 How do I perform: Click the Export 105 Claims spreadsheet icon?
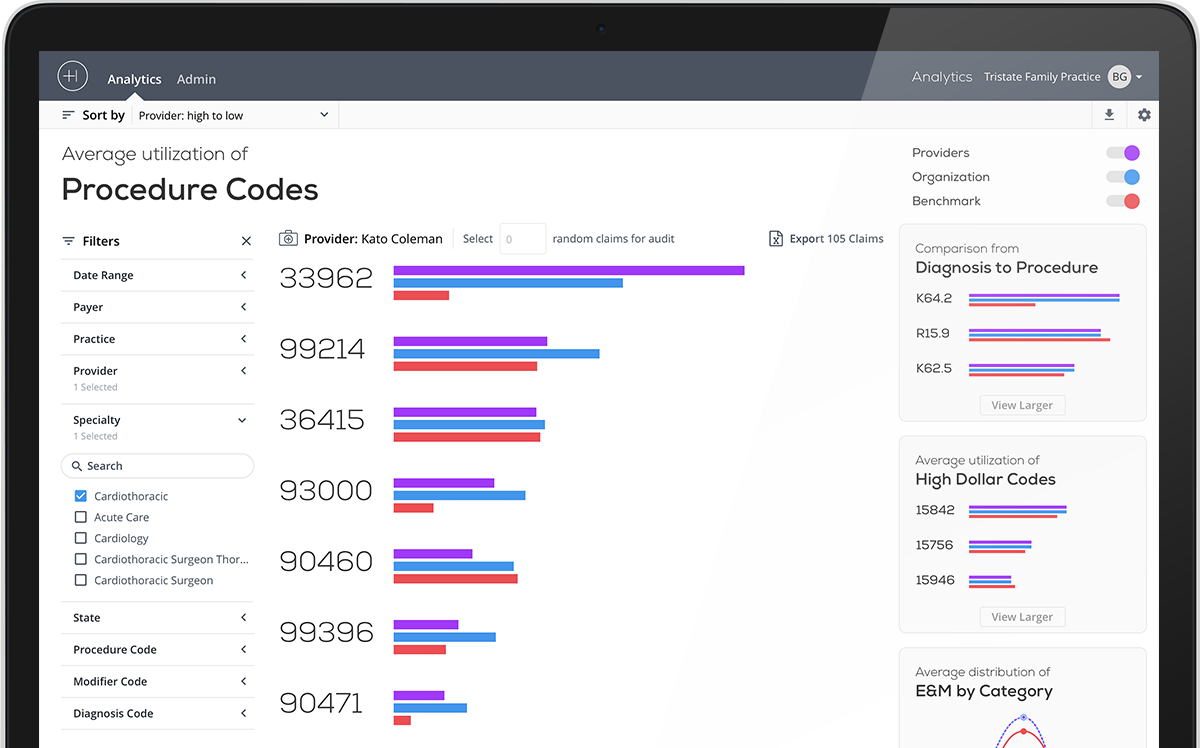[x=775, y=239]
